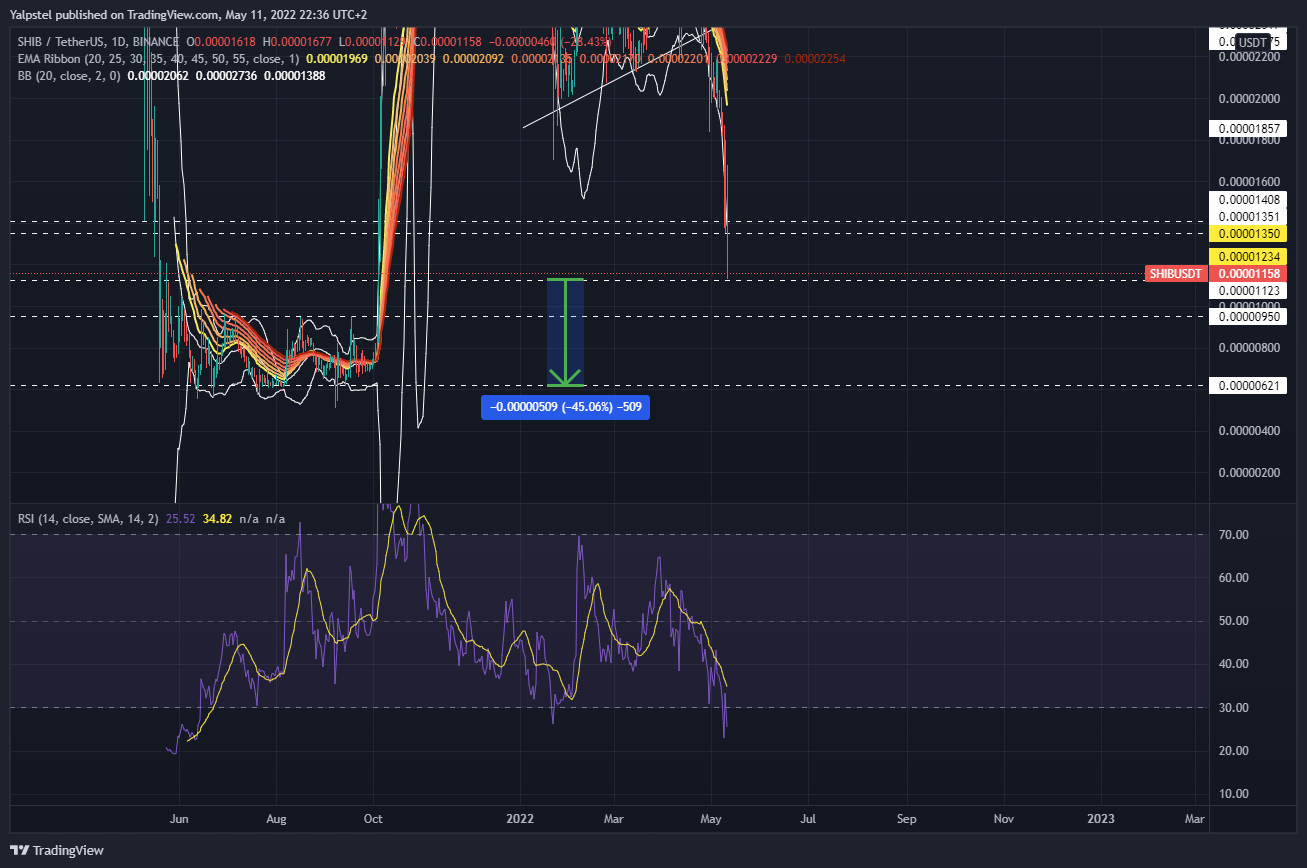The height and width of the screenshot is (868, 1307).
Task: Click the EMA Ribbon value 0.00002254
Action: coord(815,59)
